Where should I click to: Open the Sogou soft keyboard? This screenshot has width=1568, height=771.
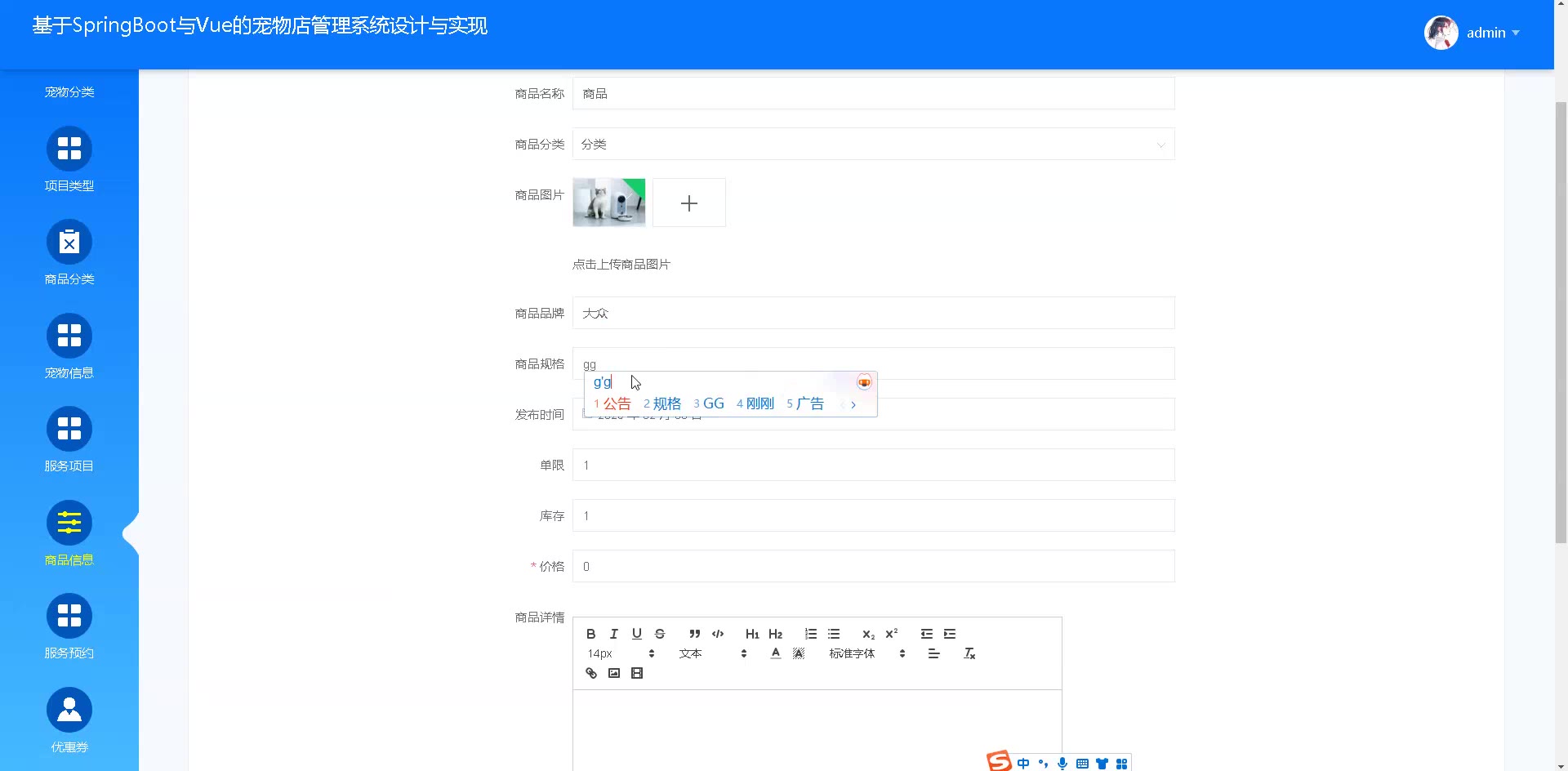pyautogui.click(x=1082, y=764)
